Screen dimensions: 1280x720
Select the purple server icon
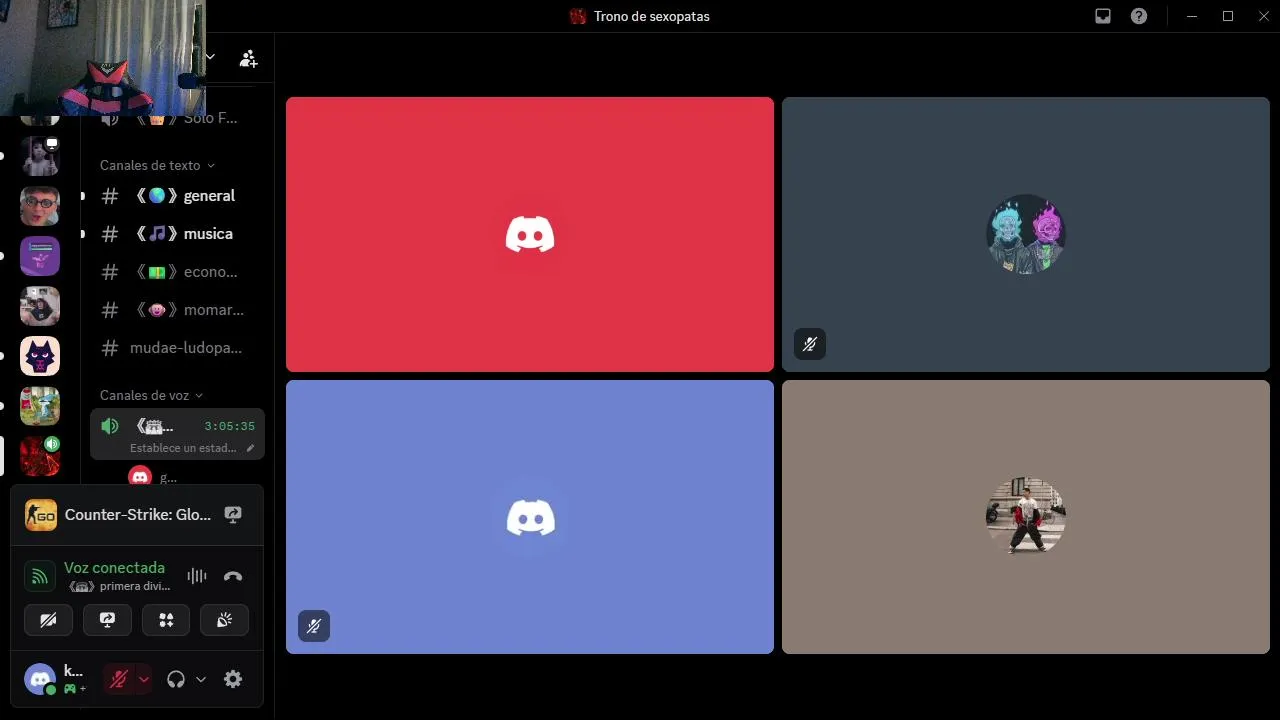click(40, 256)
